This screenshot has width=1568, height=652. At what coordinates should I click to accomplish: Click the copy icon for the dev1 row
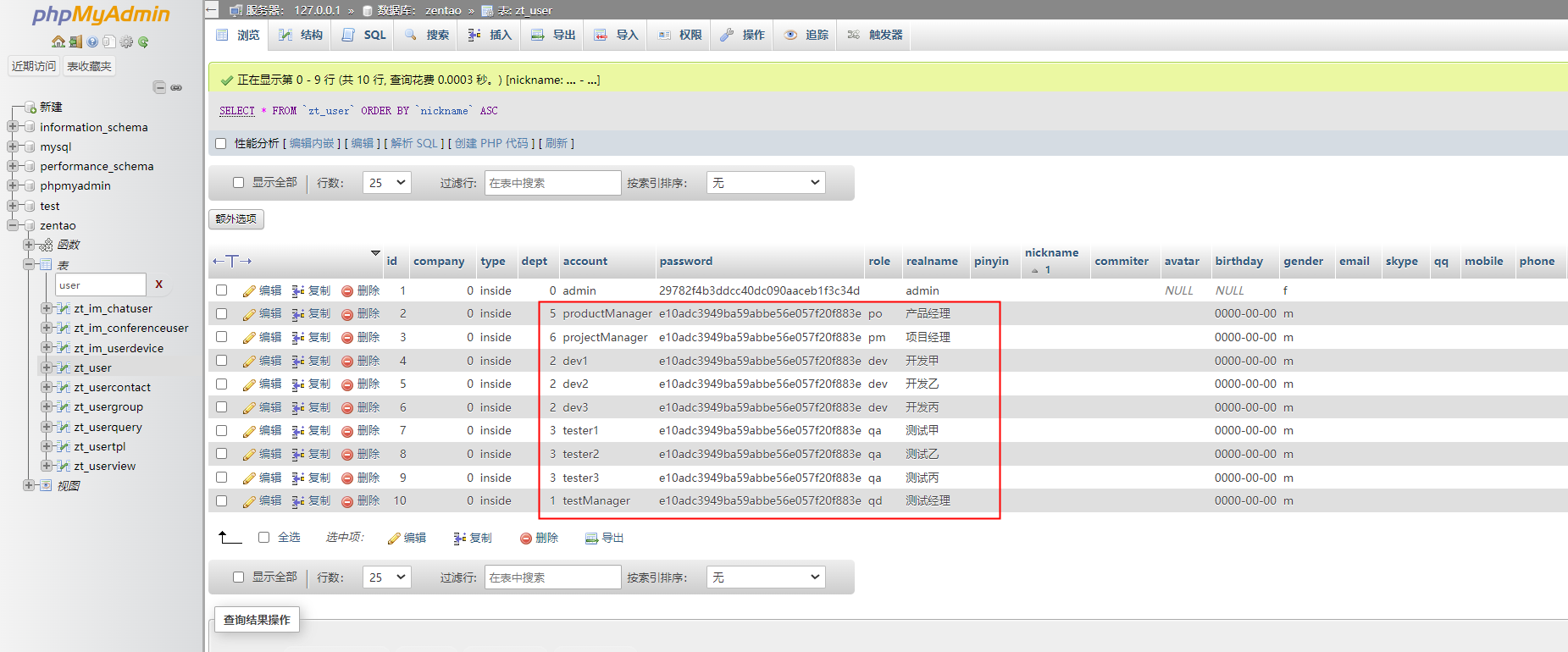(298, 361)
